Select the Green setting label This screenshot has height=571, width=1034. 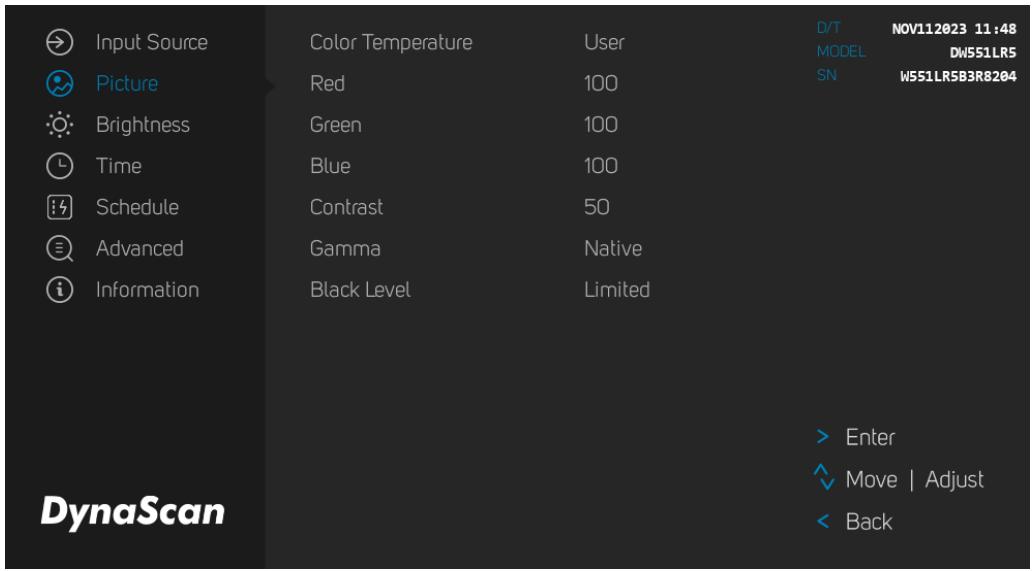click(336, 125)
